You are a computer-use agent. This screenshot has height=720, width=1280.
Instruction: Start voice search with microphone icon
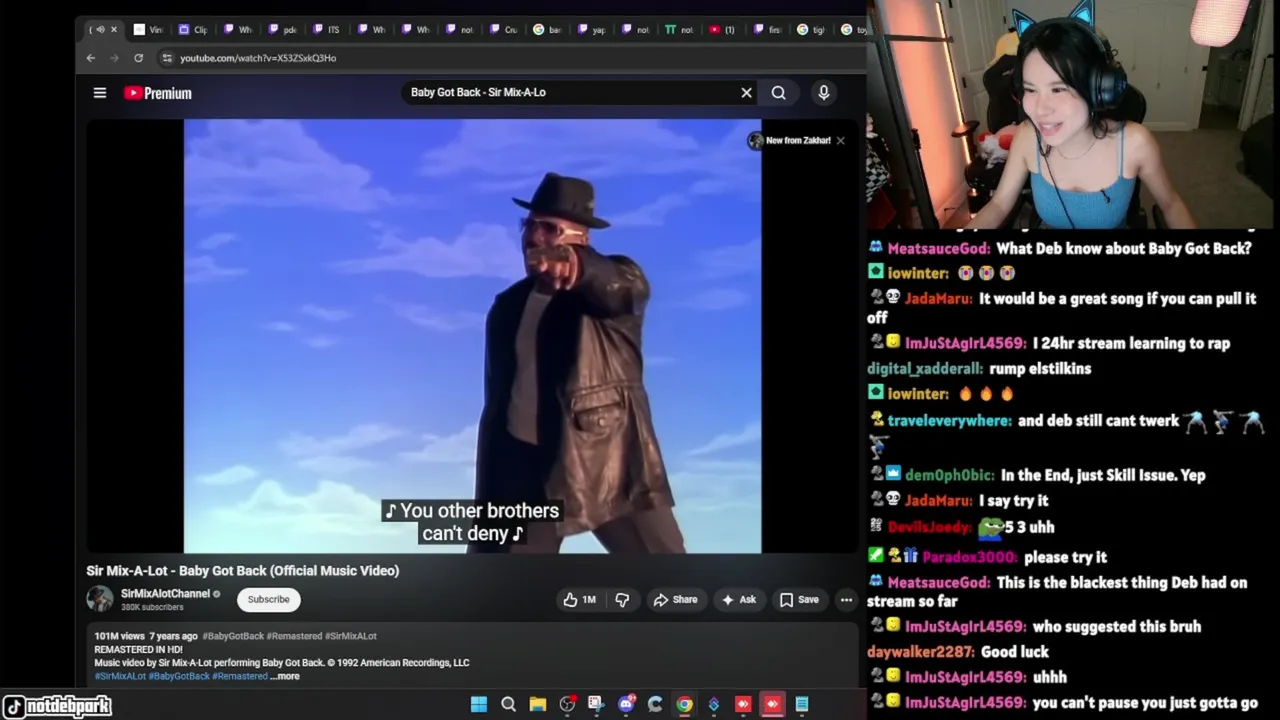[824, 92]
